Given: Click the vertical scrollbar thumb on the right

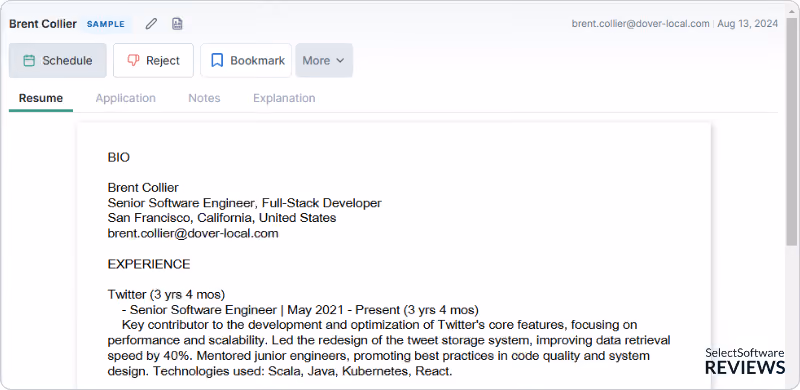Looking at the screenshot, I should pos(791,133).
